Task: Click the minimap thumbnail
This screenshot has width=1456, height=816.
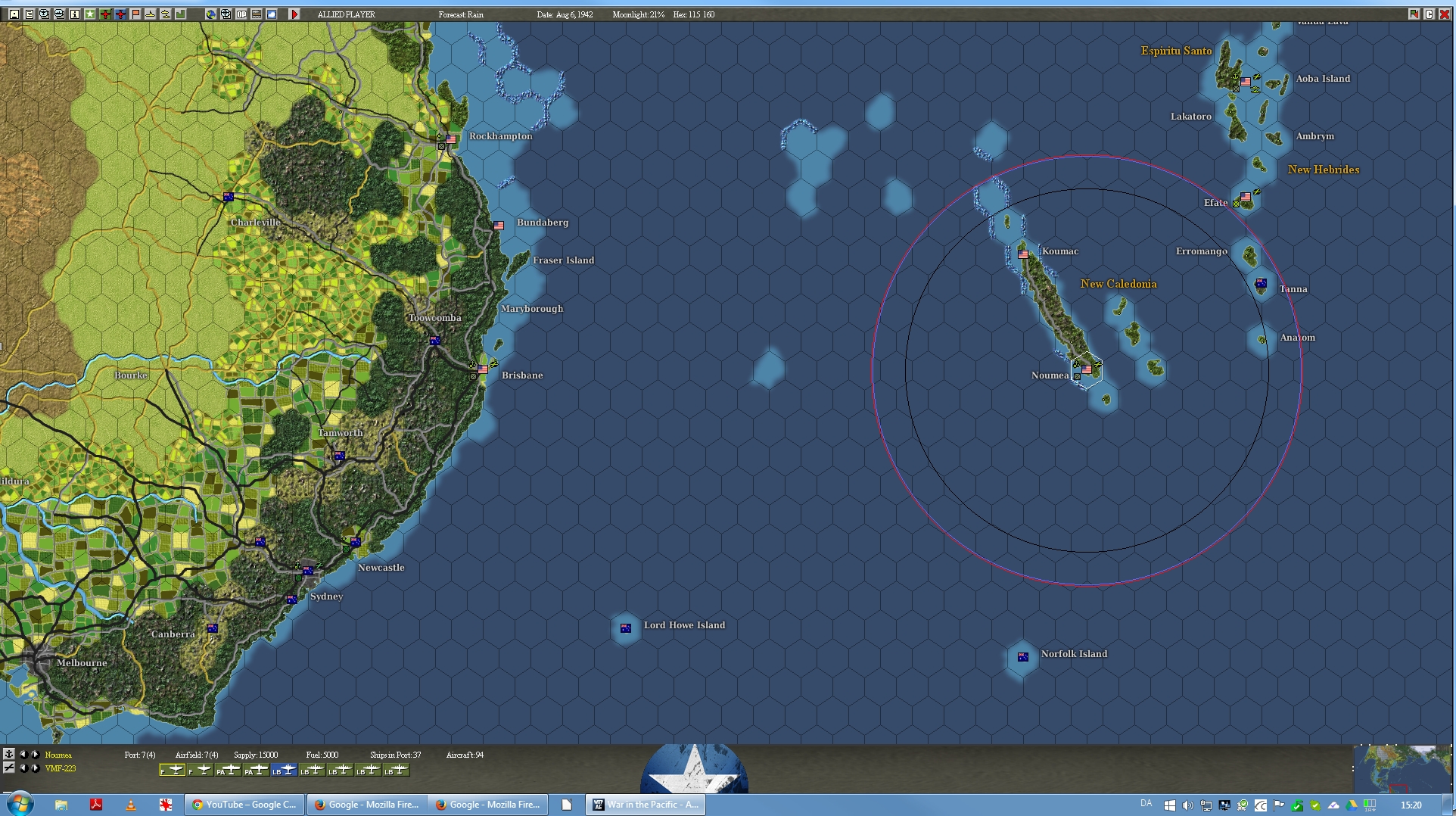Action: click(1403, 768)
